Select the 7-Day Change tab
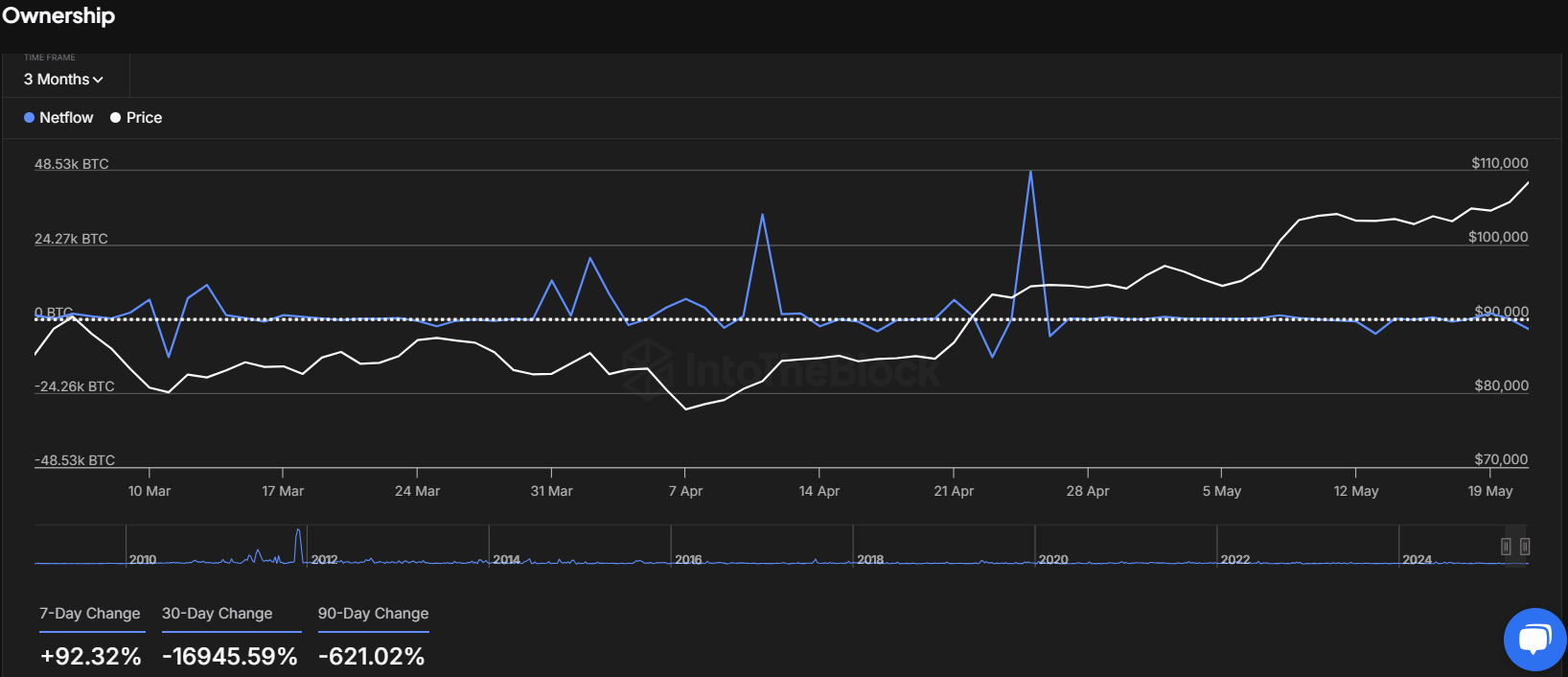This screenshot has width=1568, height=677. coord(90,614)
